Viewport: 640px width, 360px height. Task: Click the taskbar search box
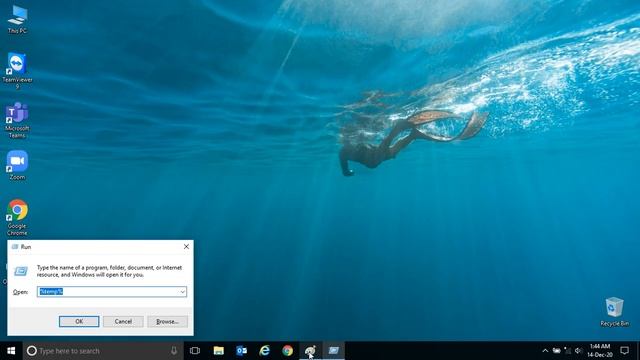[103, 351]
